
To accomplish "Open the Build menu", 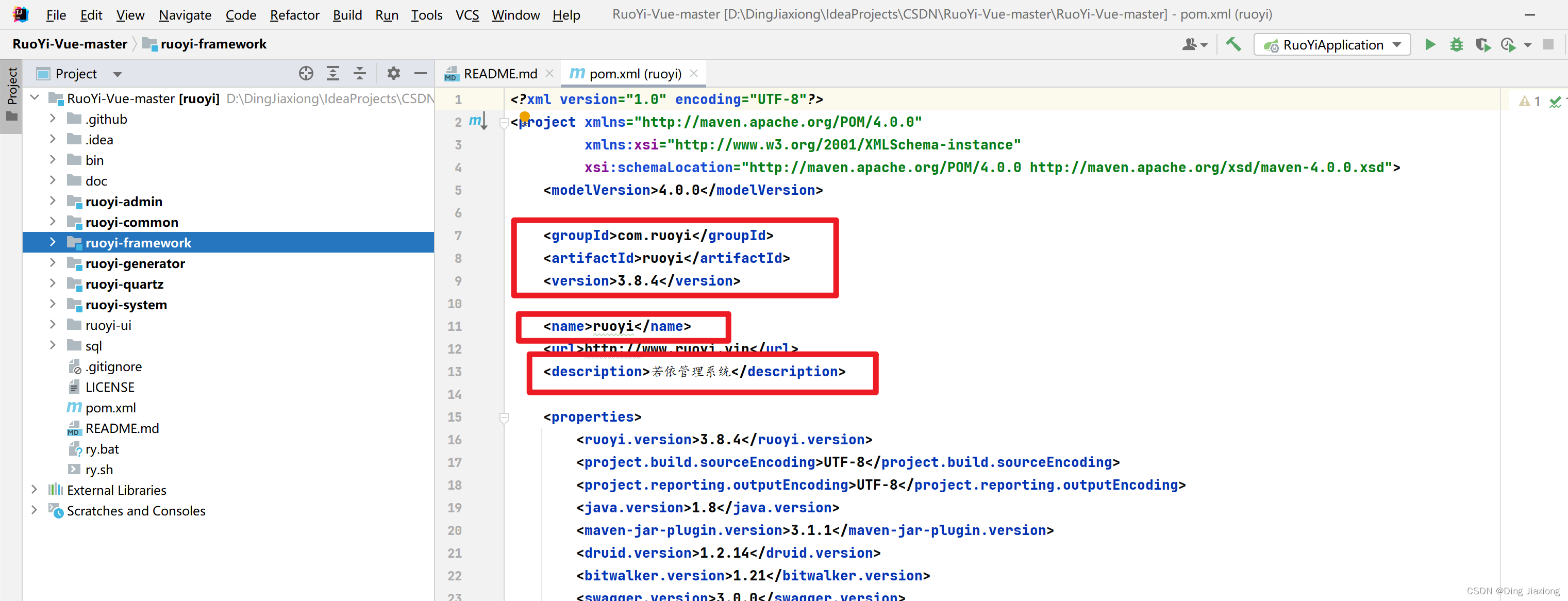I will 347,14.
